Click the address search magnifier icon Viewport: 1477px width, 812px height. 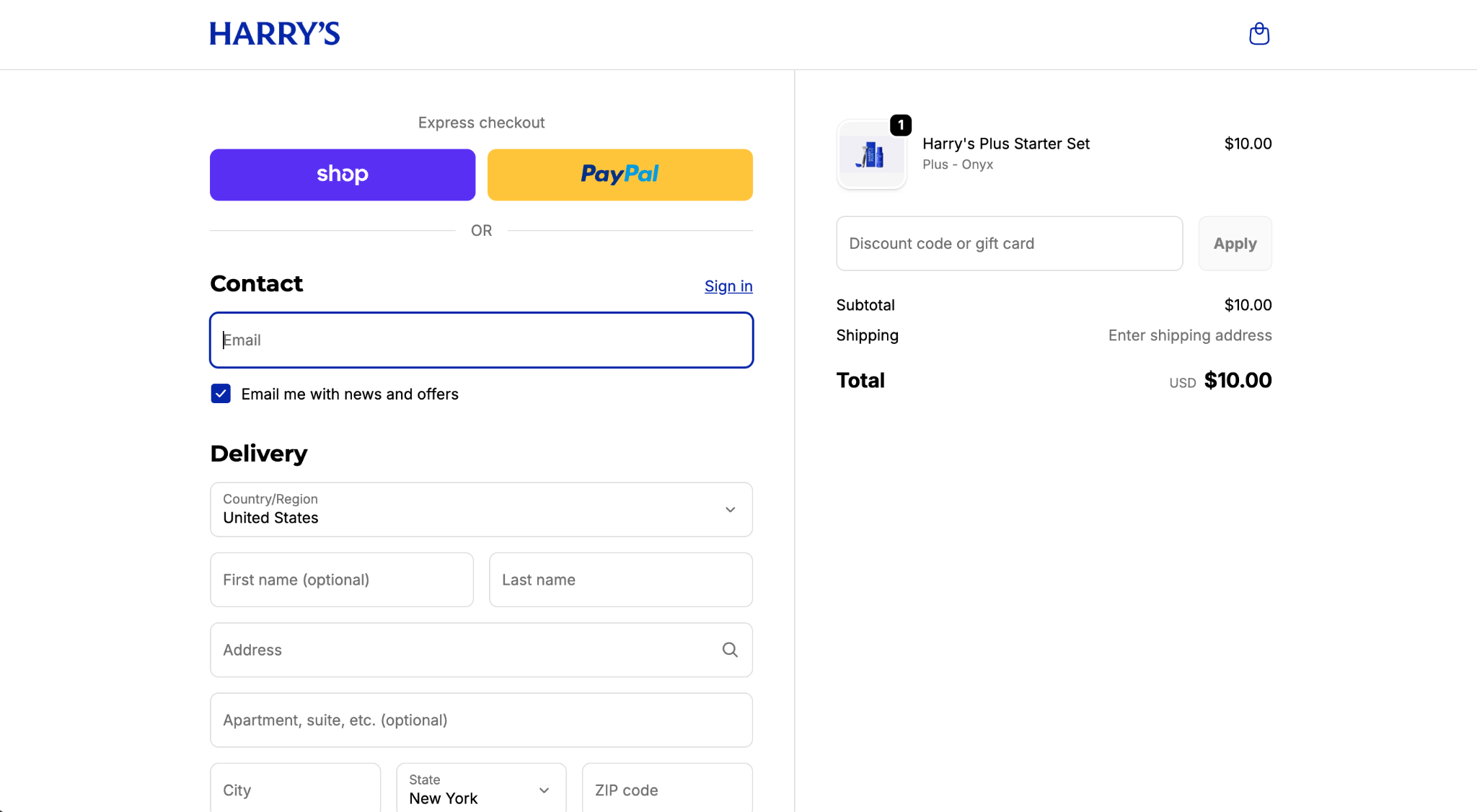coord(730,650)
